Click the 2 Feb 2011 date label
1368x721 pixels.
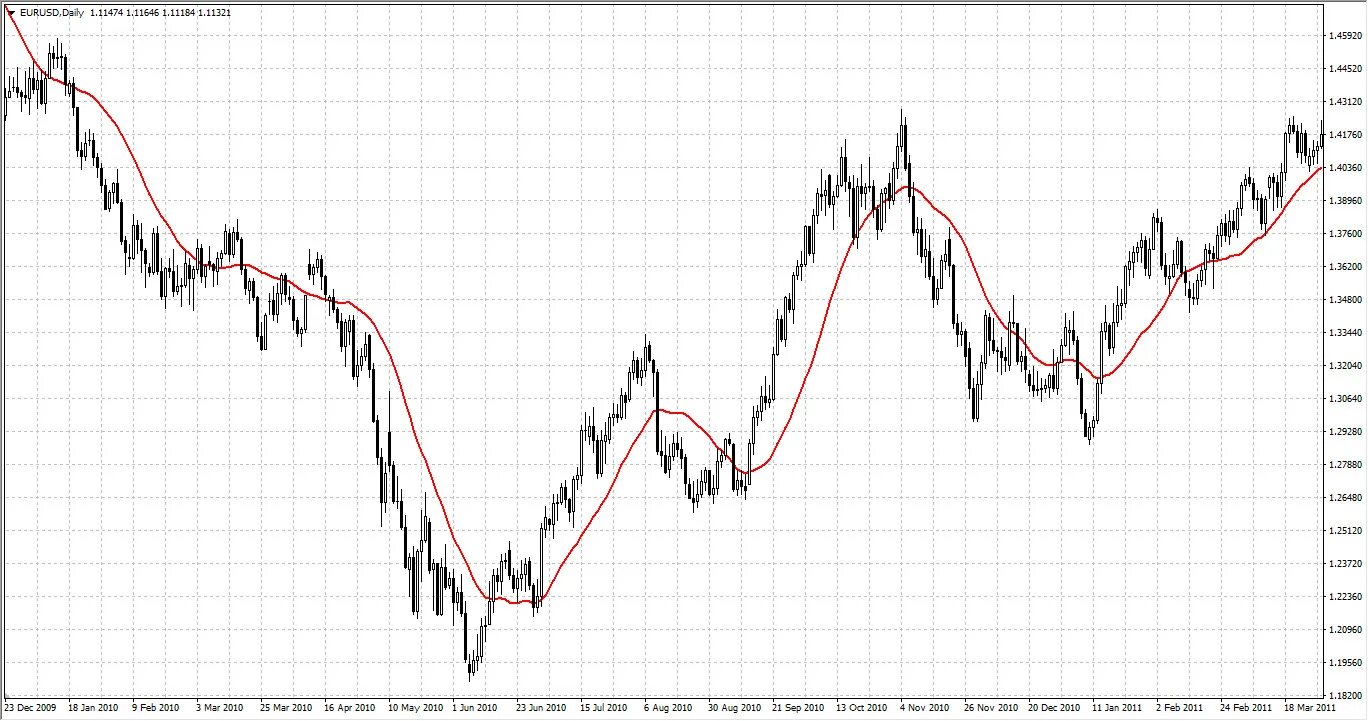coord(1180,708)
